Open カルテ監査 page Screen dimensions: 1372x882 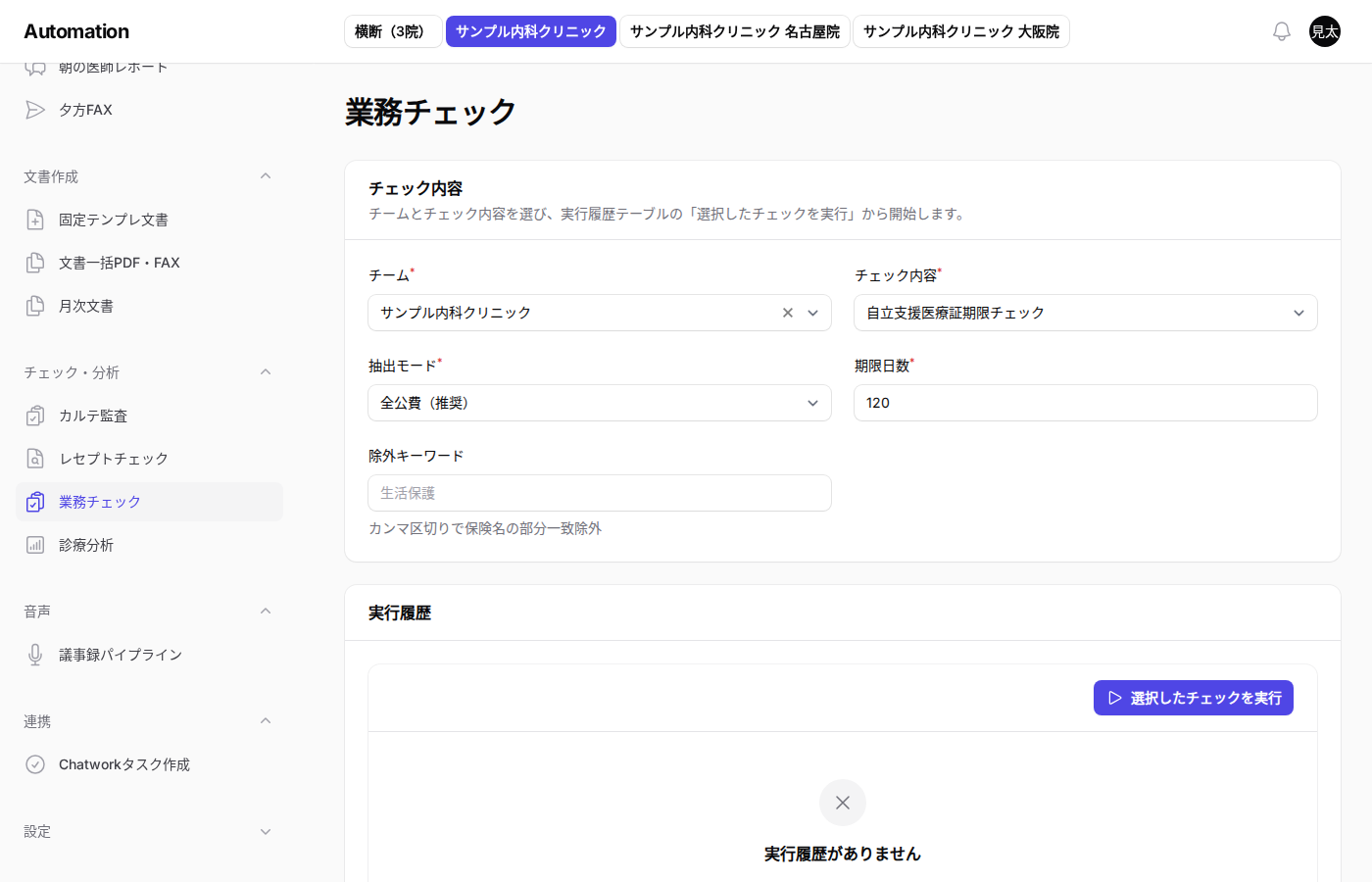tap(149, 416)
